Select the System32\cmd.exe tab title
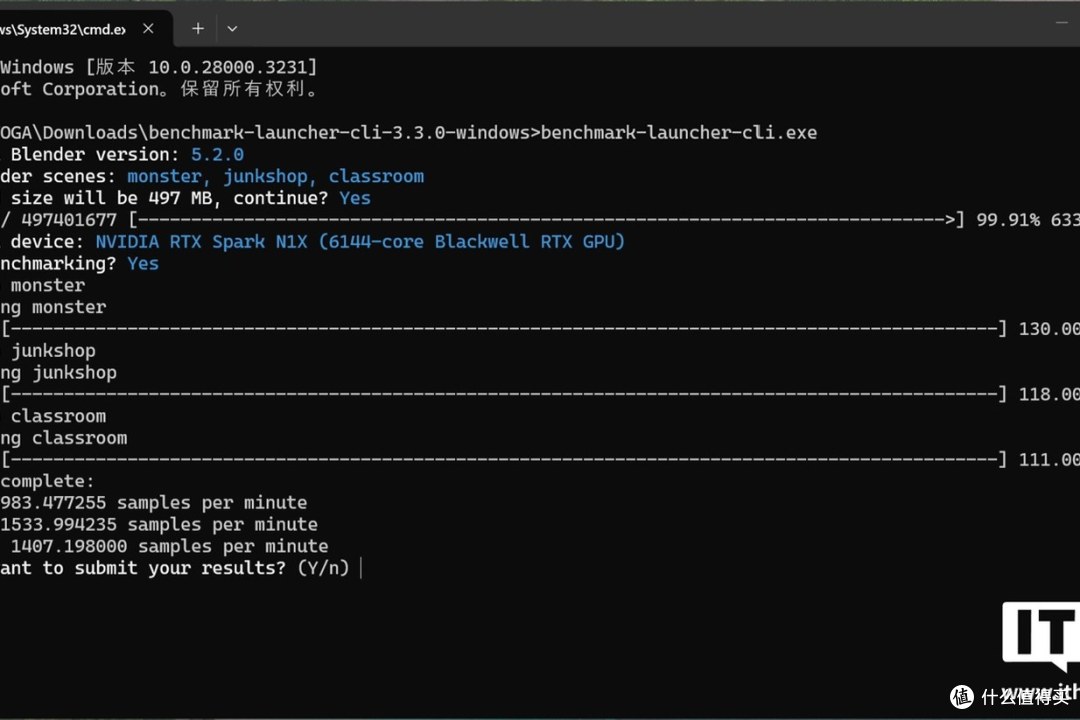This screenshot has height=720, width=1080. pyautogui.click(x=63, y=30)
